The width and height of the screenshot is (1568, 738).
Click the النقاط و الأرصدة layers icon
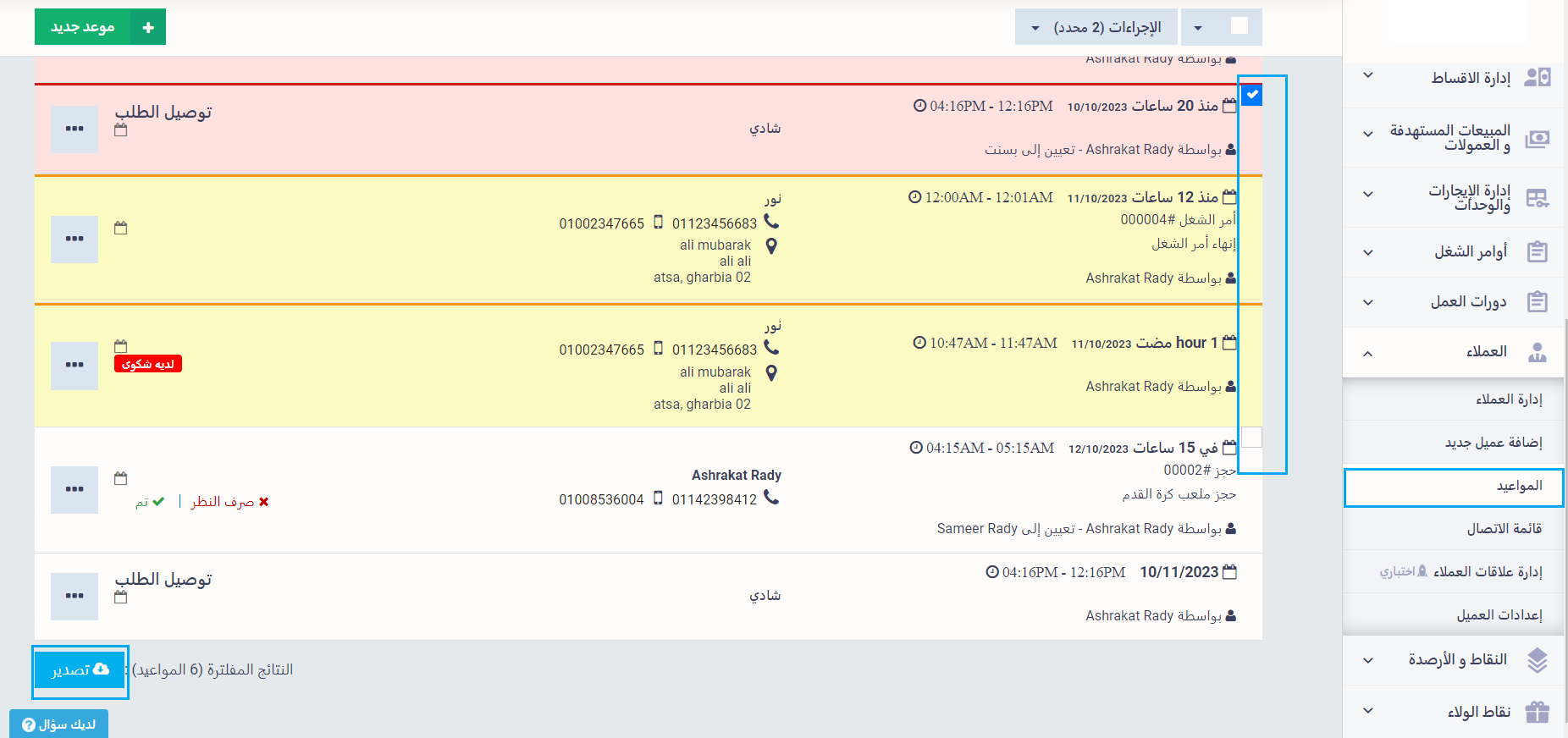1537,660
